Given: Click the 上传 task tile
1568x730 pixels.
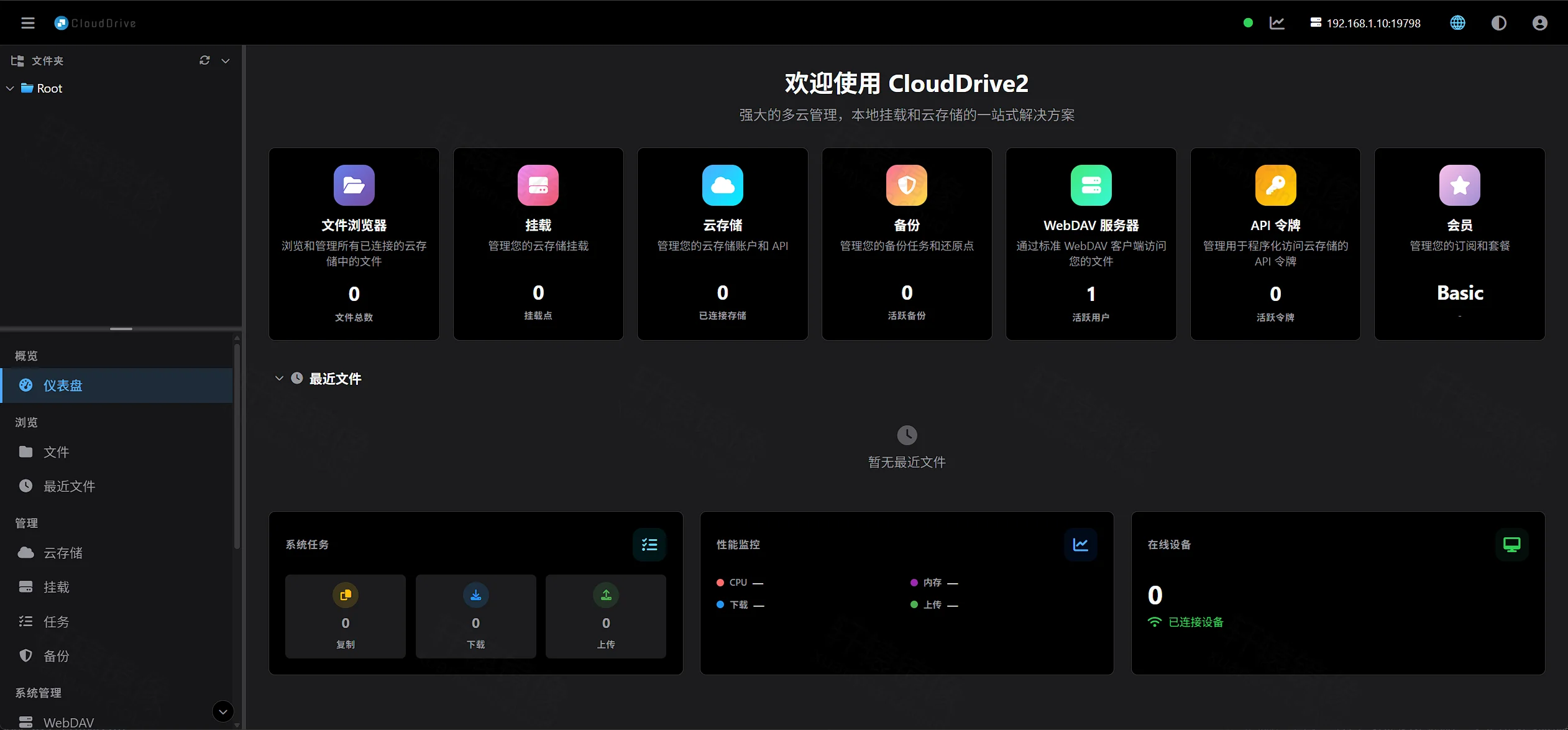Looking at the screenshot, I should tap(606, 616).
